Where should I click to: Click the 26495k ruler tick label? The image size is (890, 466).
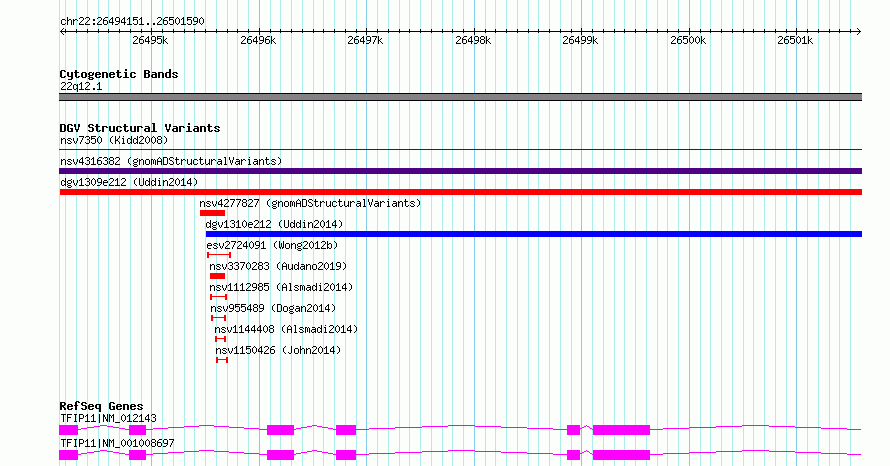pyautogui.click(x=150, y=40)
